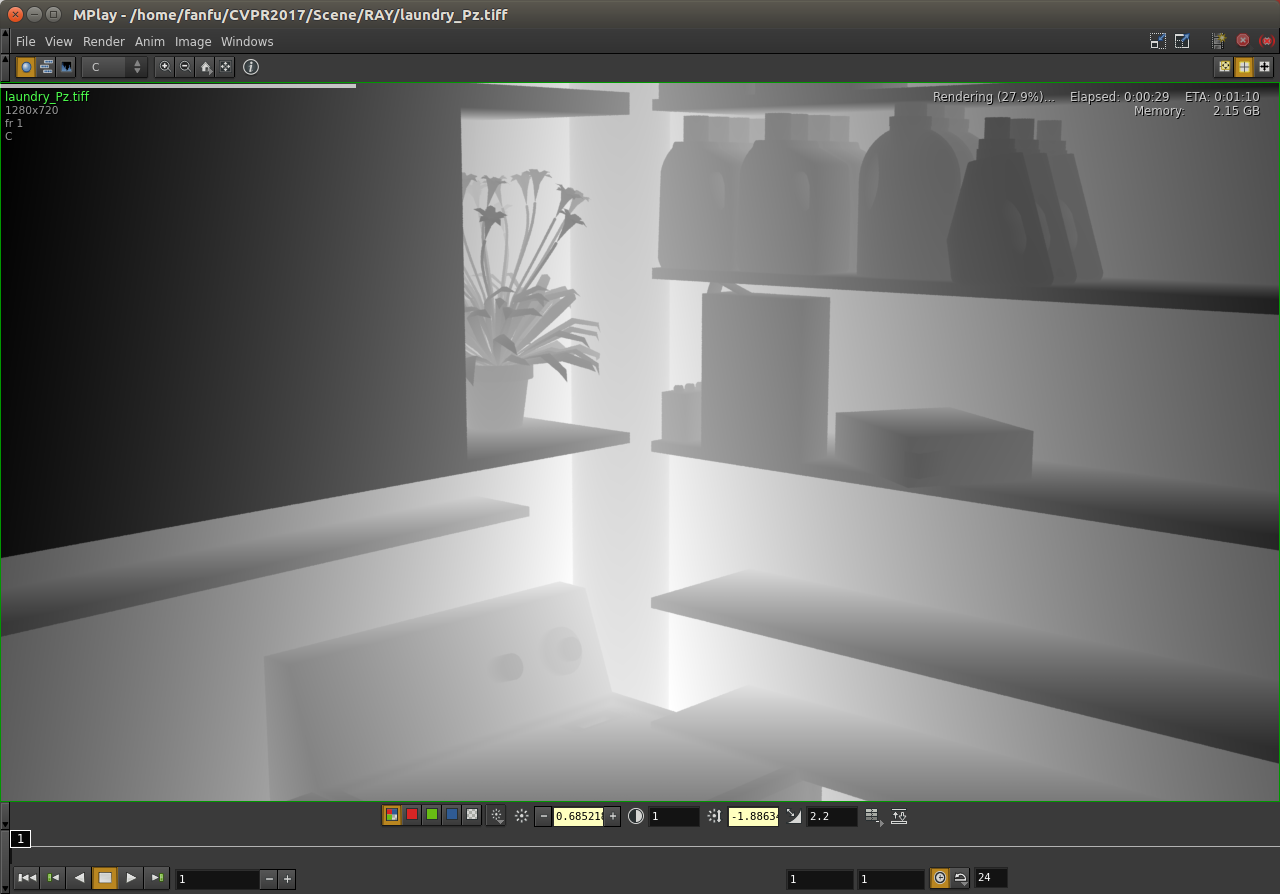
Task: Toggle the full color channels button
Action: point(392,816)
